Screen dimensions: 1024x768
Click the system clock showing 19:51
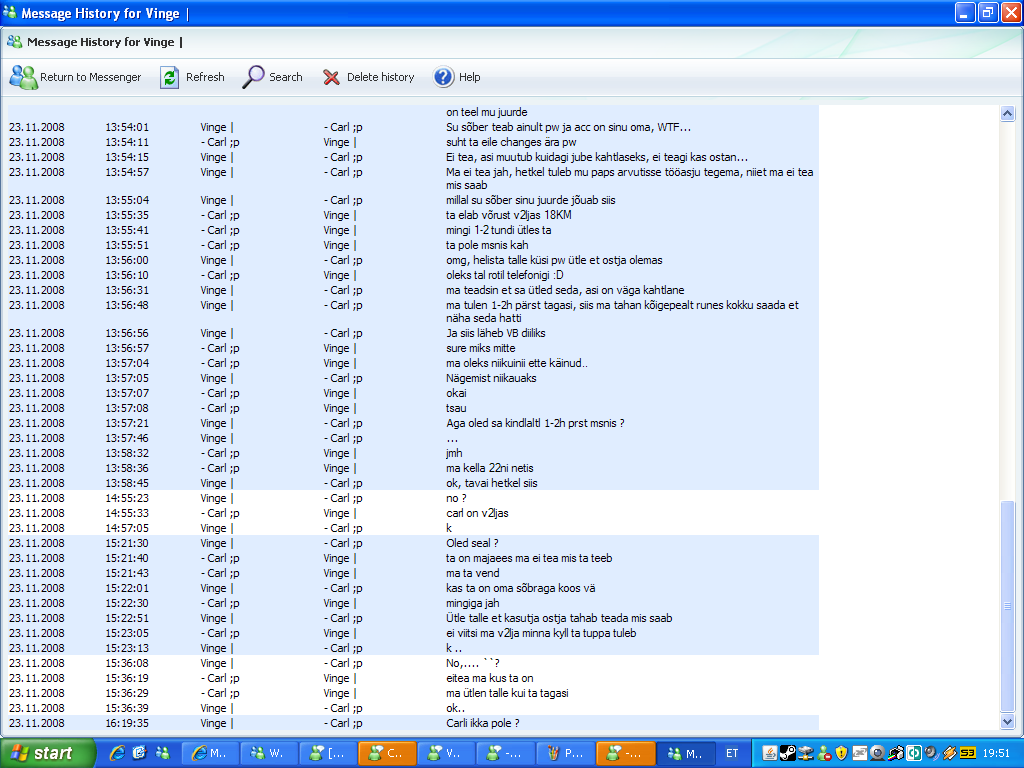995,753
